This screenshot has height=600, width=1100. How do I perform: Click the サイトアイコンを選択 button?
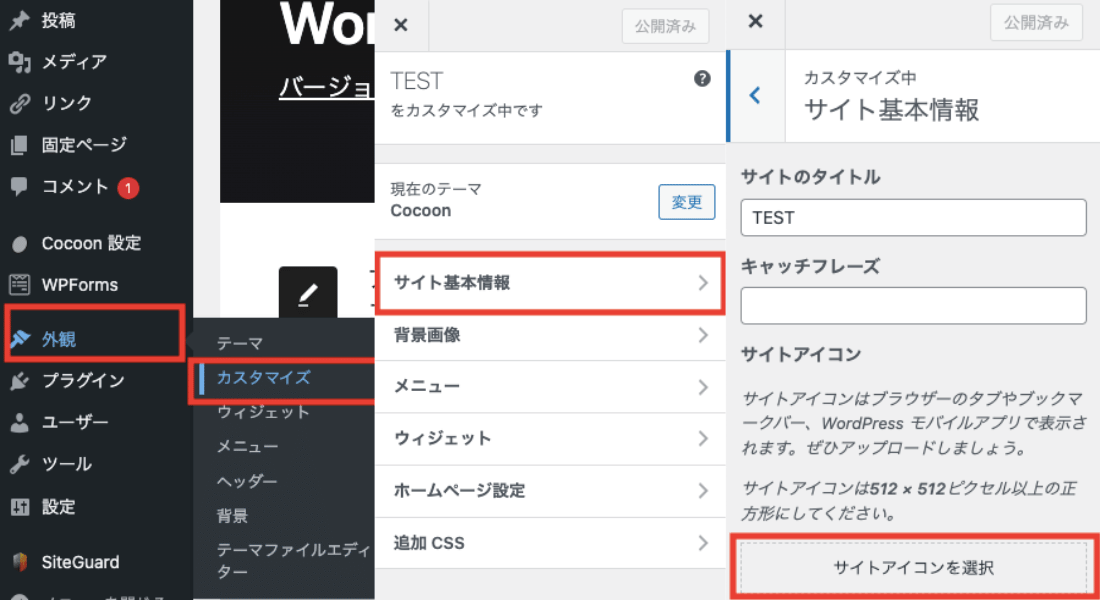coord(913,568)
